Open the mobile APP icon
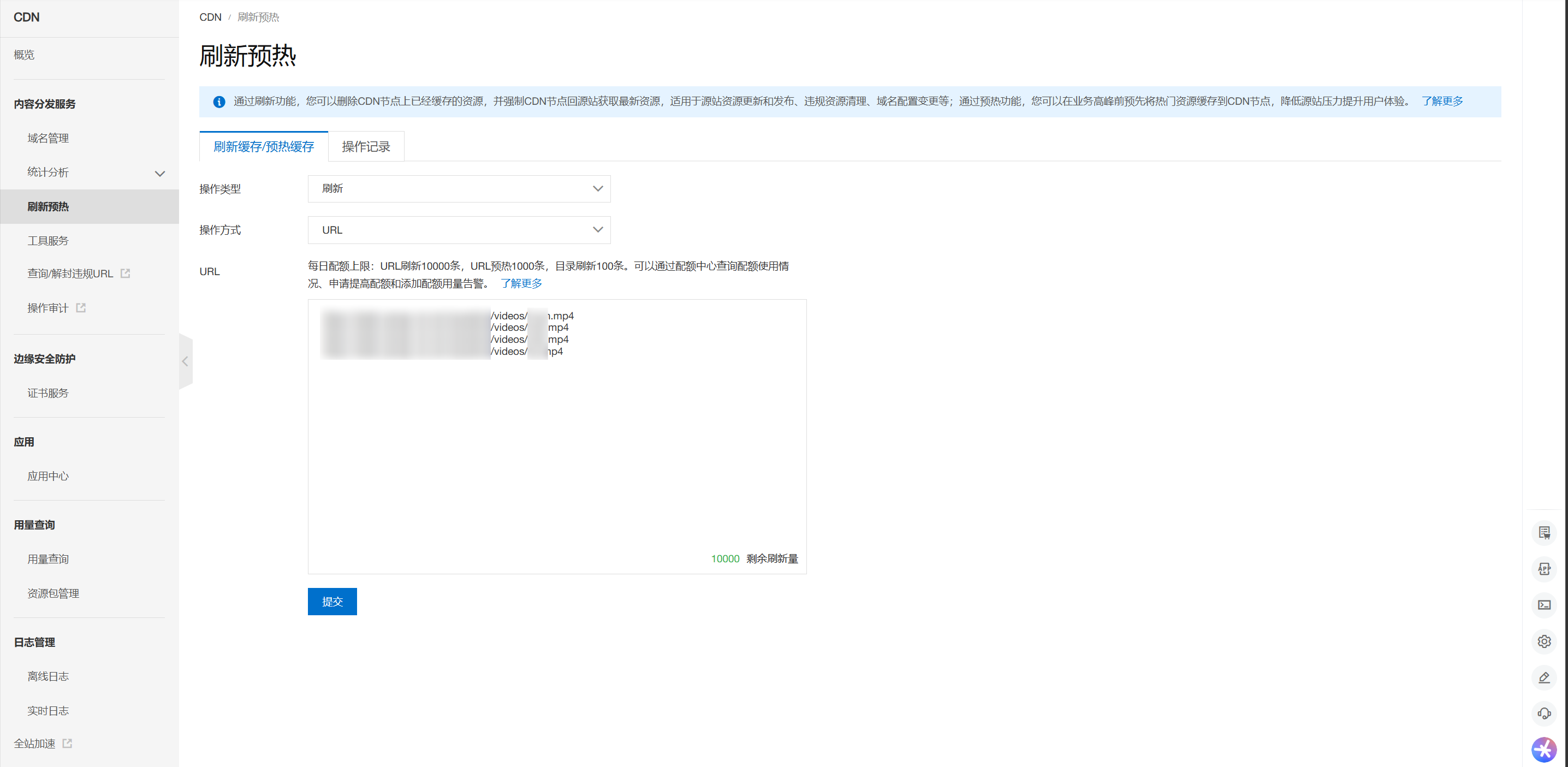Viewport: 1568px width, 767px height. click(1543, 568)
